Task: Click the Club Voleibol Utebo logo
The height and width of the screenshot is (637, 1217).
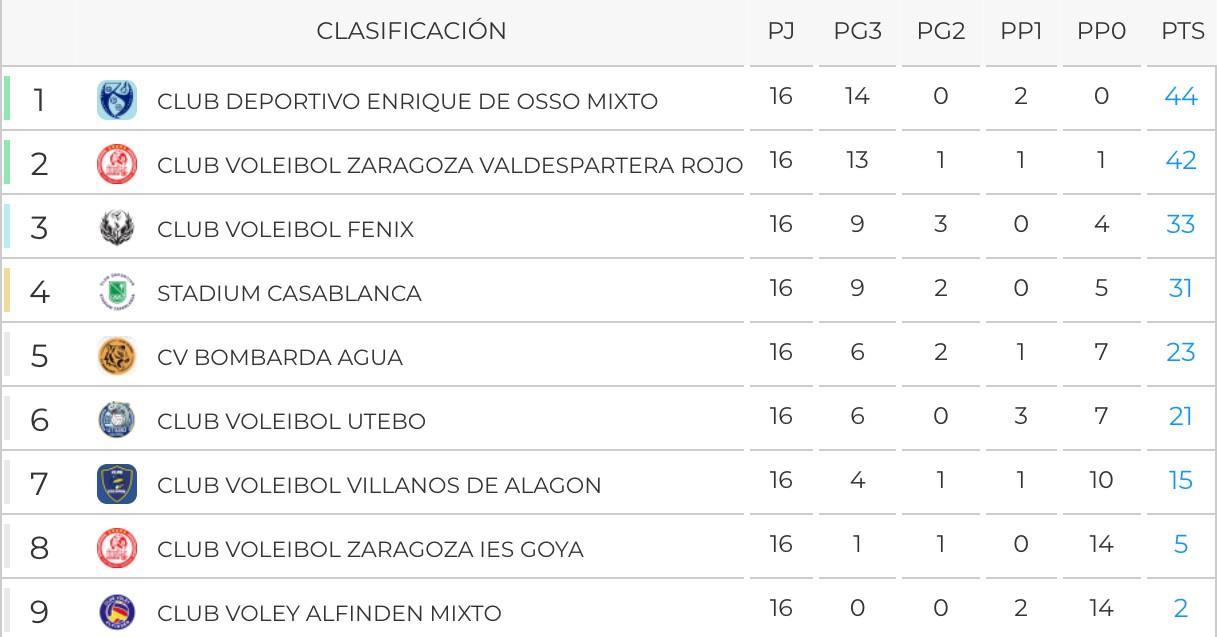Action: tap(117, 421)
